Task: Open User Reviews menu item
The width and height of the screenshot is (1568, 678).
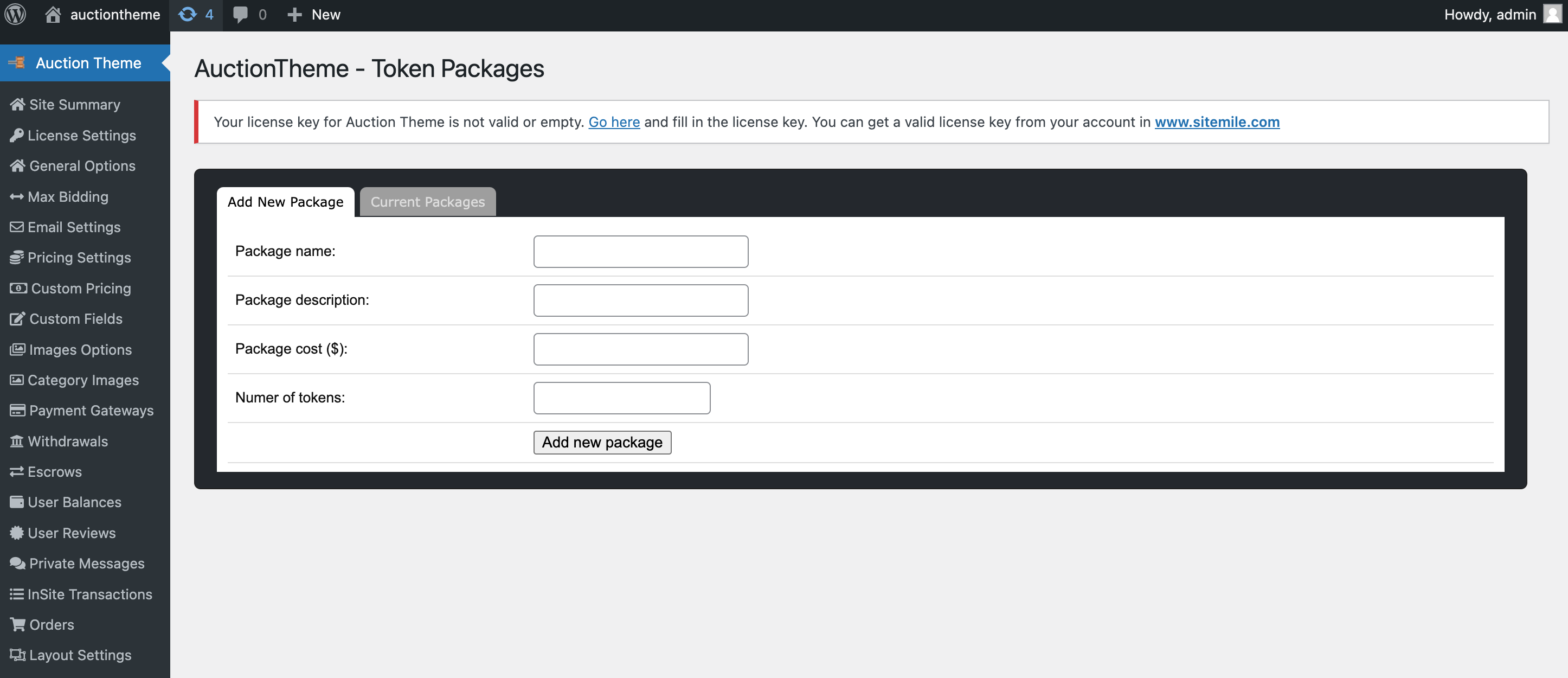Action: click(72, 533)
